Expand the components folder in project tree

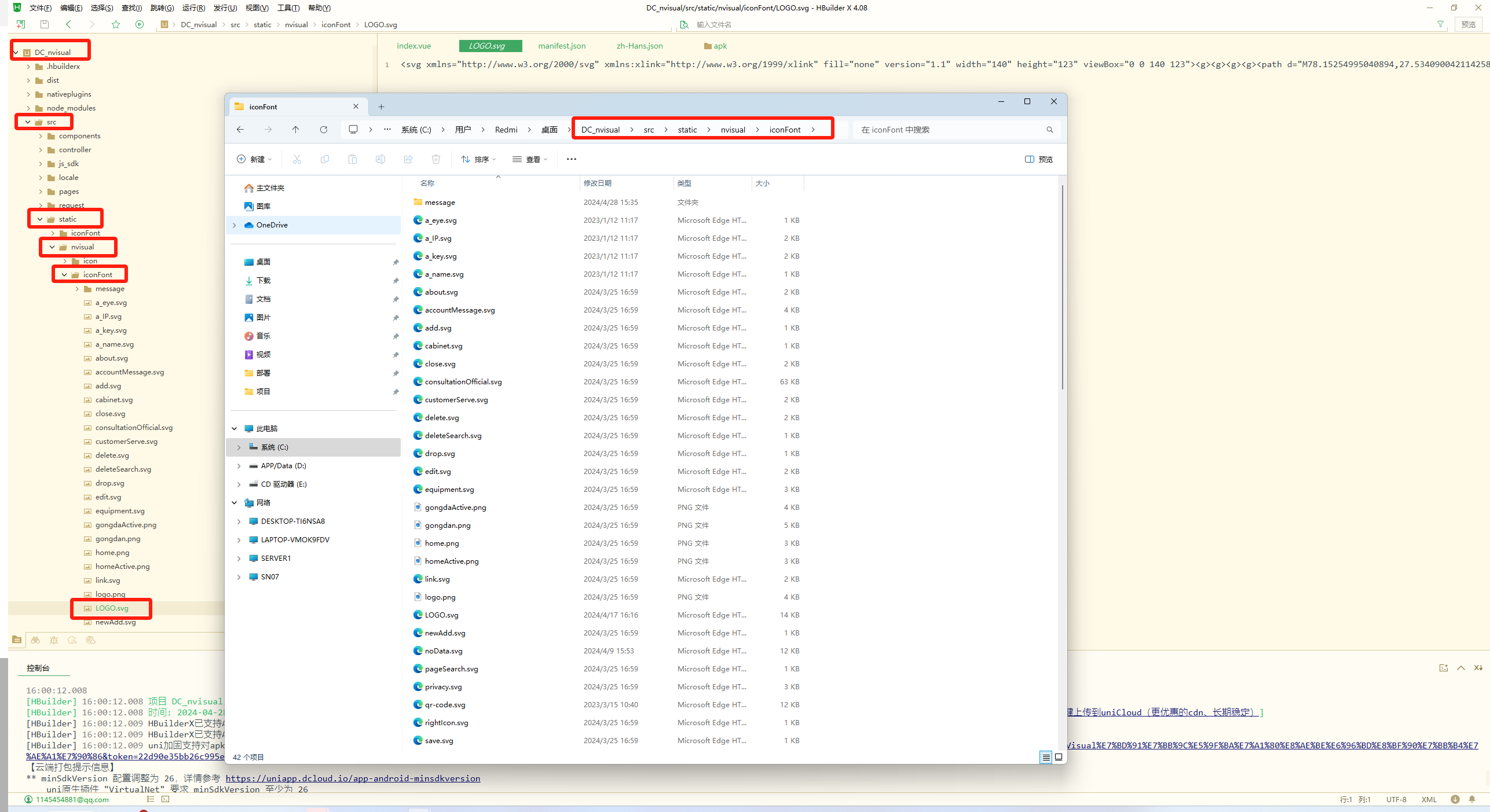[41, 136]
